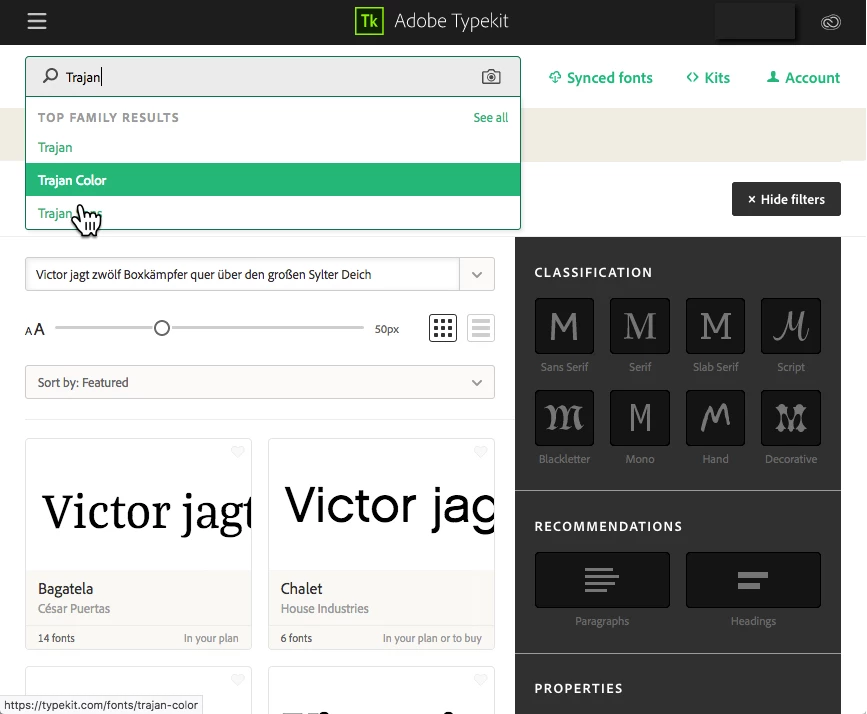Screen dimensions: 867x714
Task: Click House Industries foundry name
Action: 325,608
